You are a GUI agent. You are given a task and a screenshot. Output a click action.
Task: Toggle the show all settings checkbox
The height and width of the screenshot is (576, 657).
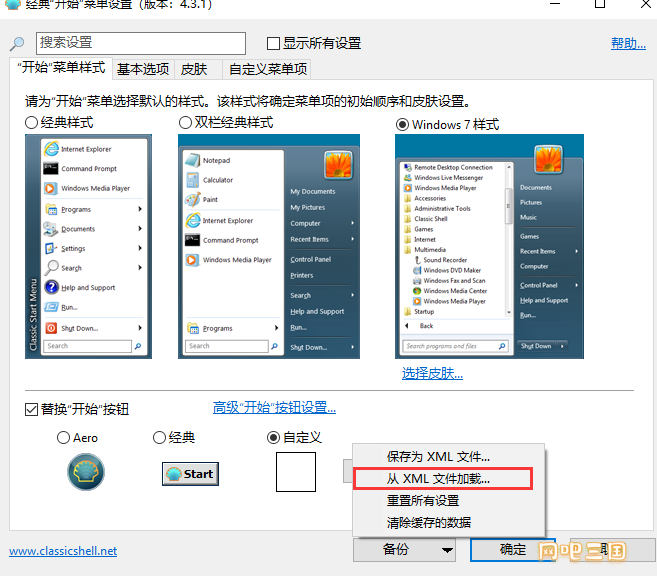click(273, 43)
